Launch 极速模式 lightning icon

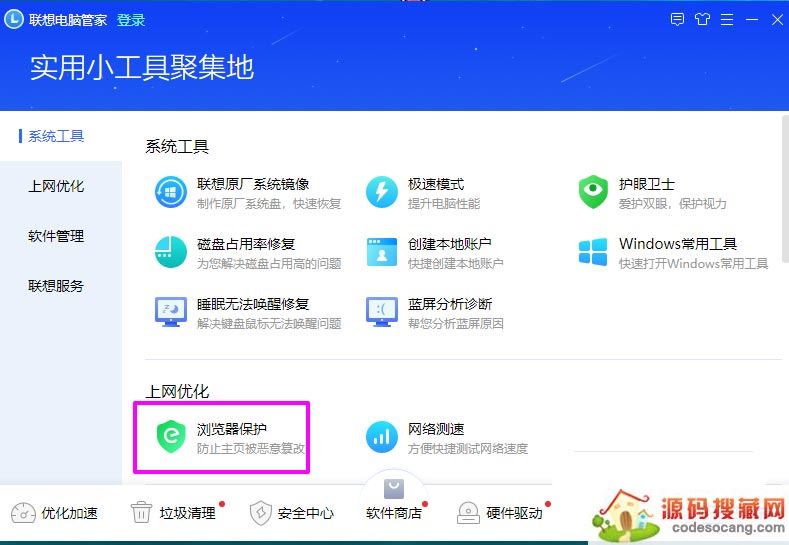pos(381,192)
